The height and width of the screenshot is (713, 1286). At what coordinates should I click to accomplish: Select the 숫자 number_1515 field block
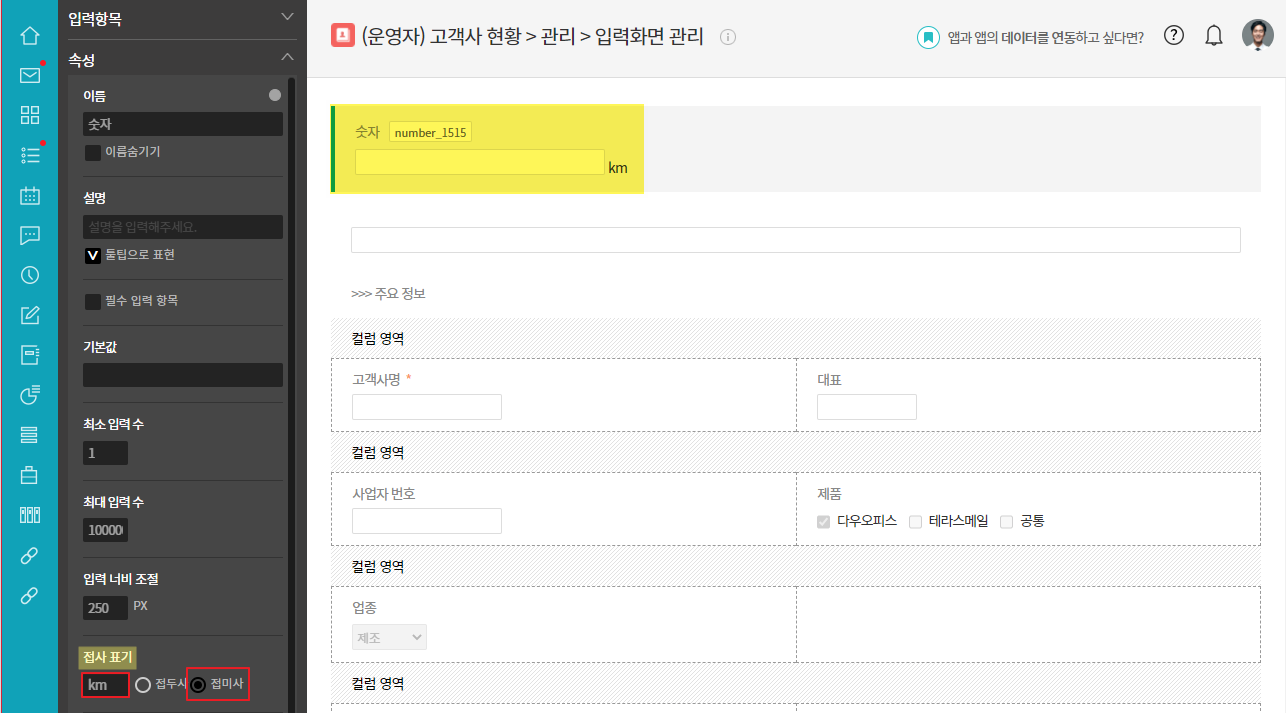(487, 149)
